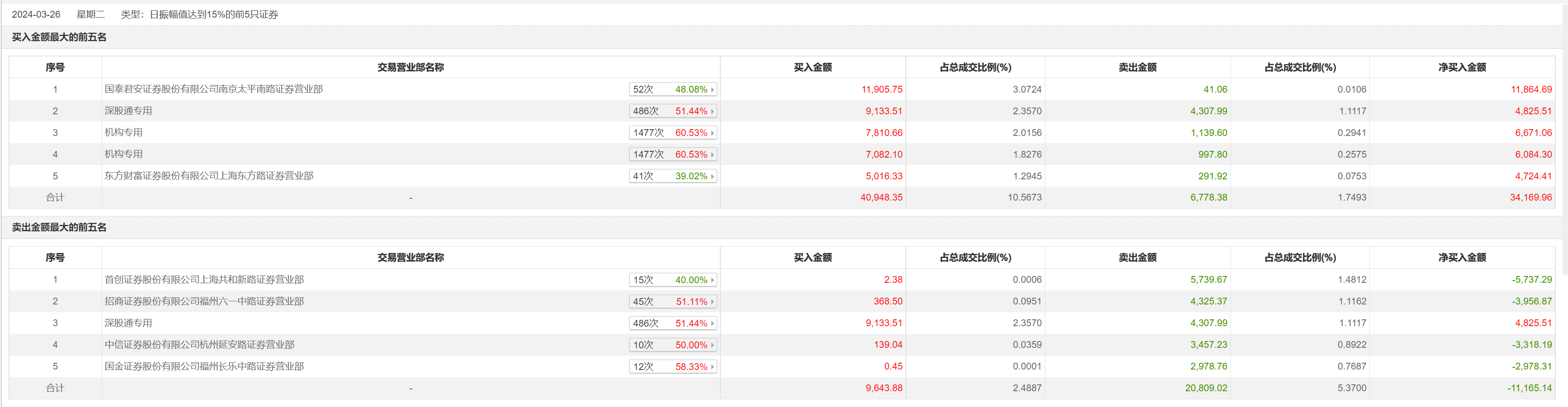Click 买入金额 header in buy table

(x=812, y=68)
